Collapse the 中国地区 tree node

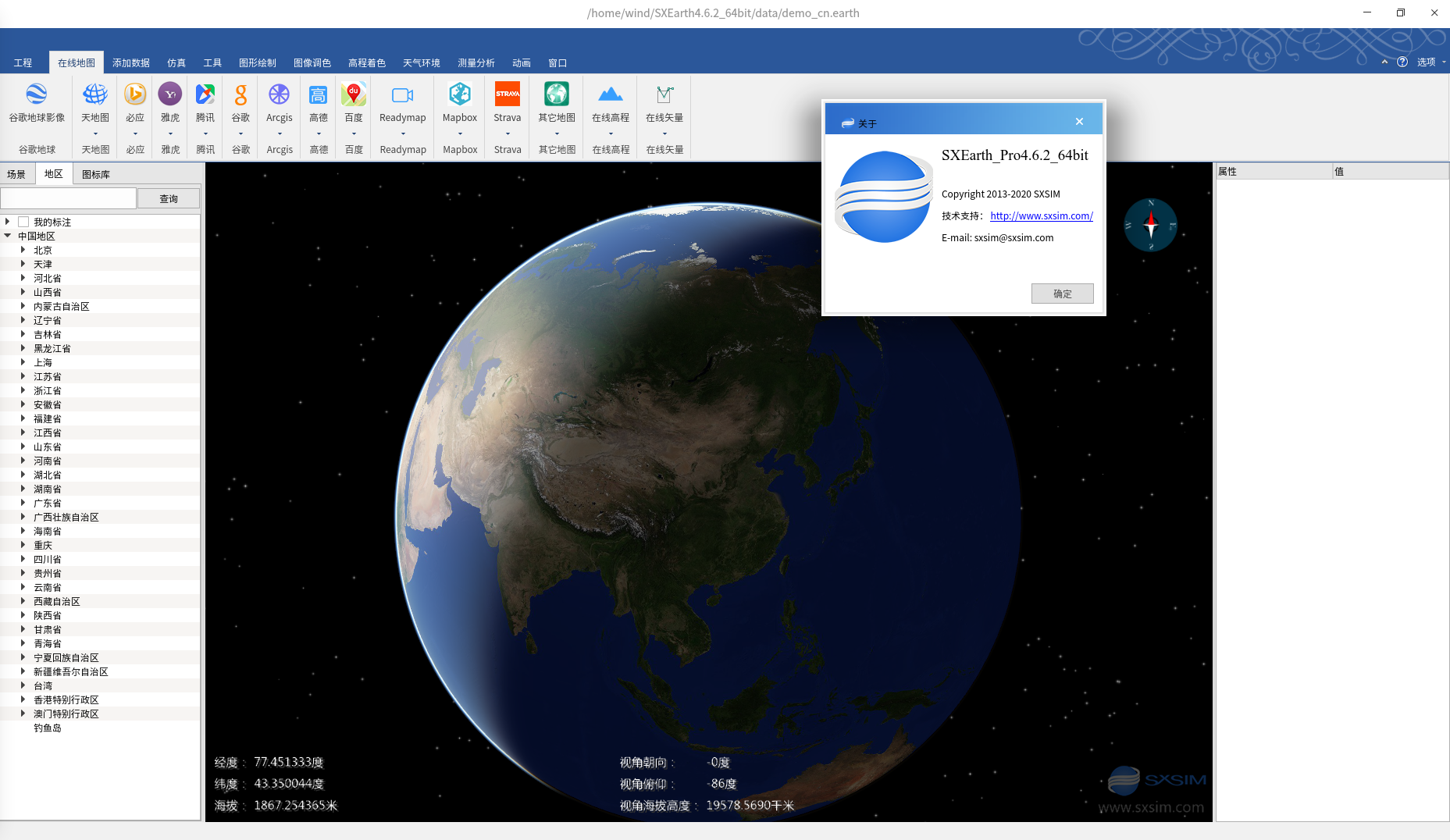(8, 236)
